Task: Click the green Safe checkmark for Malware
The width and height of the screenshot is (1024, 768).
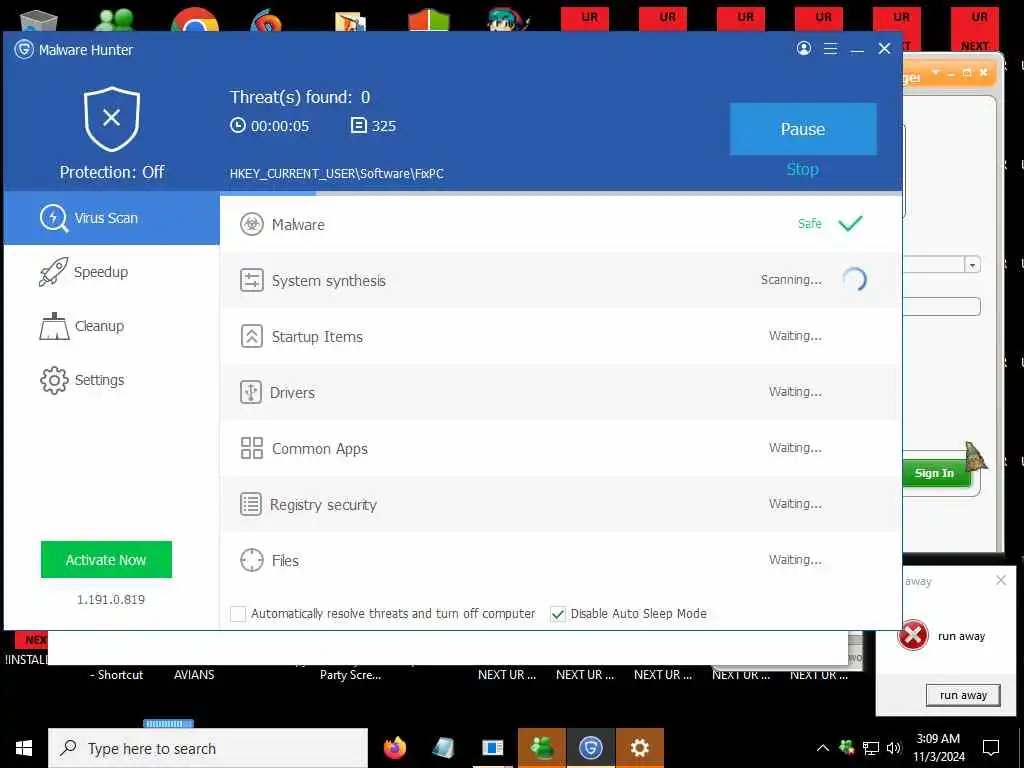Action: 850,223
